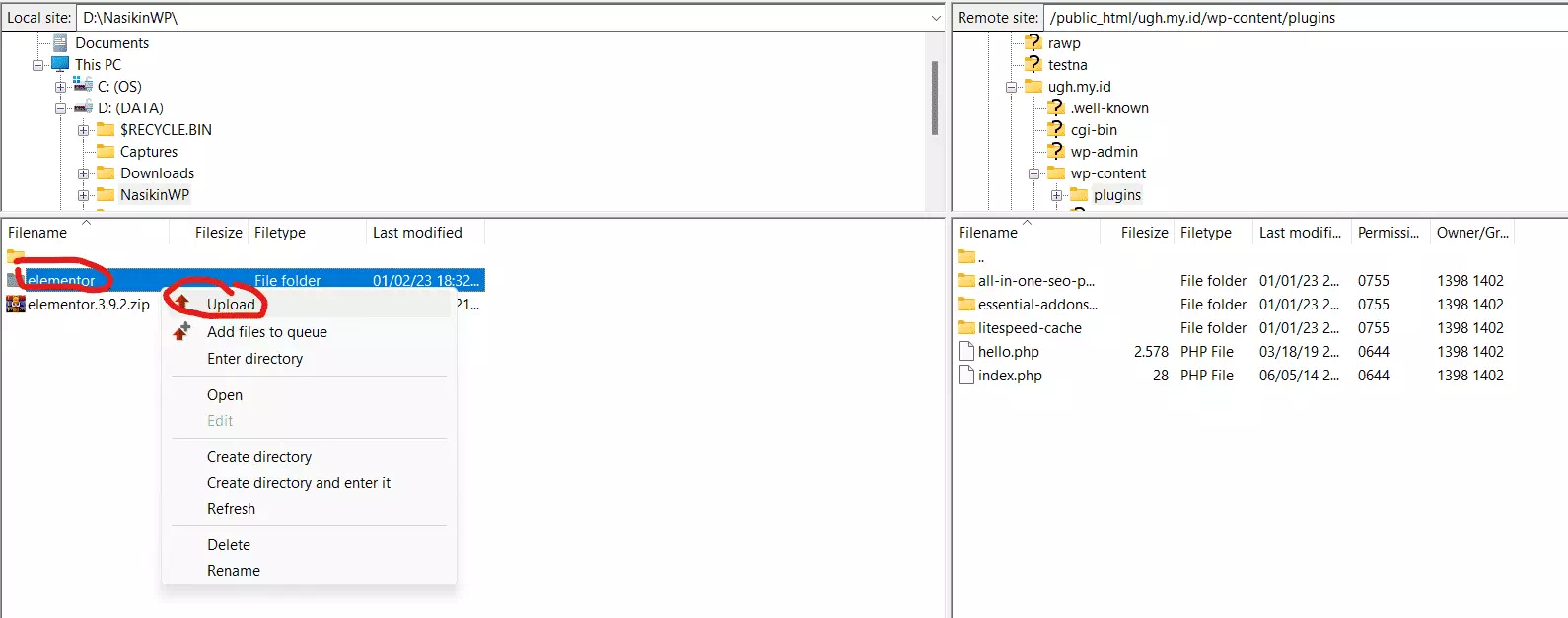
Task: Click the Add files to queue icon
Action: coord(181,332)
